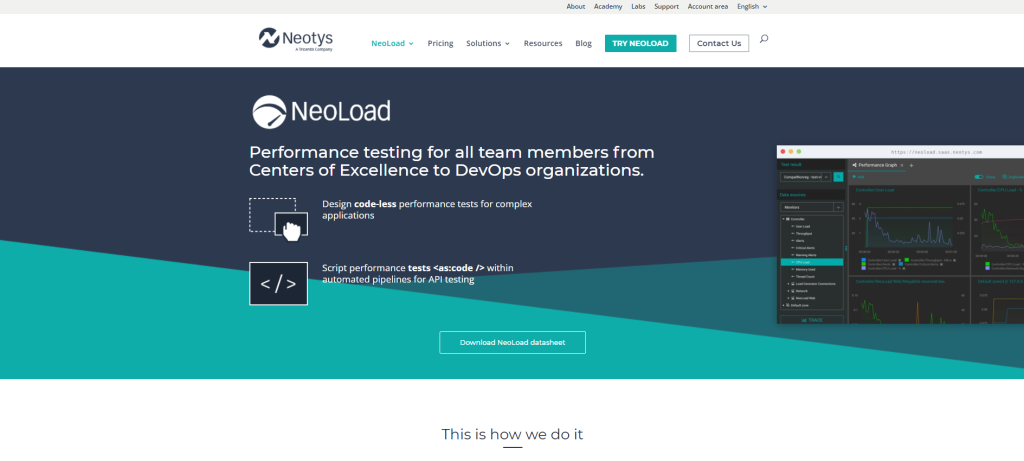Select CPU Load row in the monitors tree
1024x461 pixels.
click(x=812, y=262)
